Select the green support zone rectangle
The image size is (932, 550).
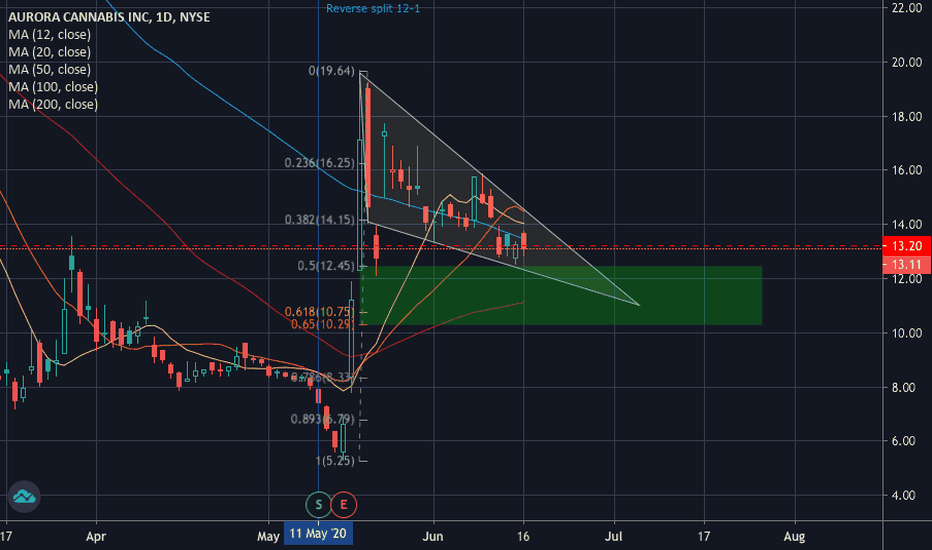tap(561, 296)
